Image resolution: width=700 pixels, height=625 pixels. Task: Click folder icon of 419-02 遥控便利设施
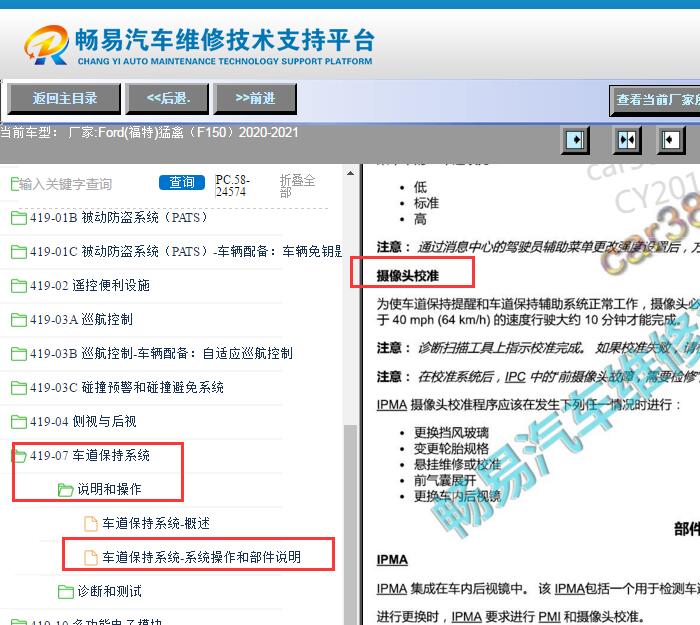(x=18, y=285)
